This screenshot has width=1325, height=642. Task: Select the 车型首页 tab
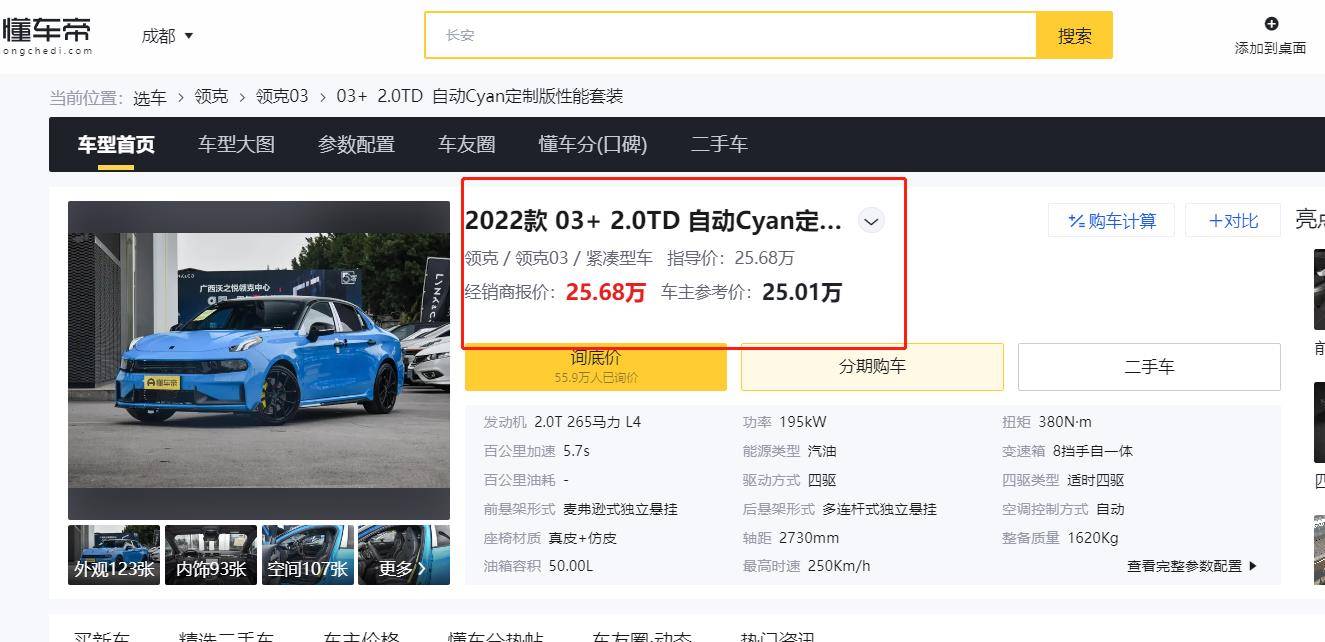pos(116,145)
